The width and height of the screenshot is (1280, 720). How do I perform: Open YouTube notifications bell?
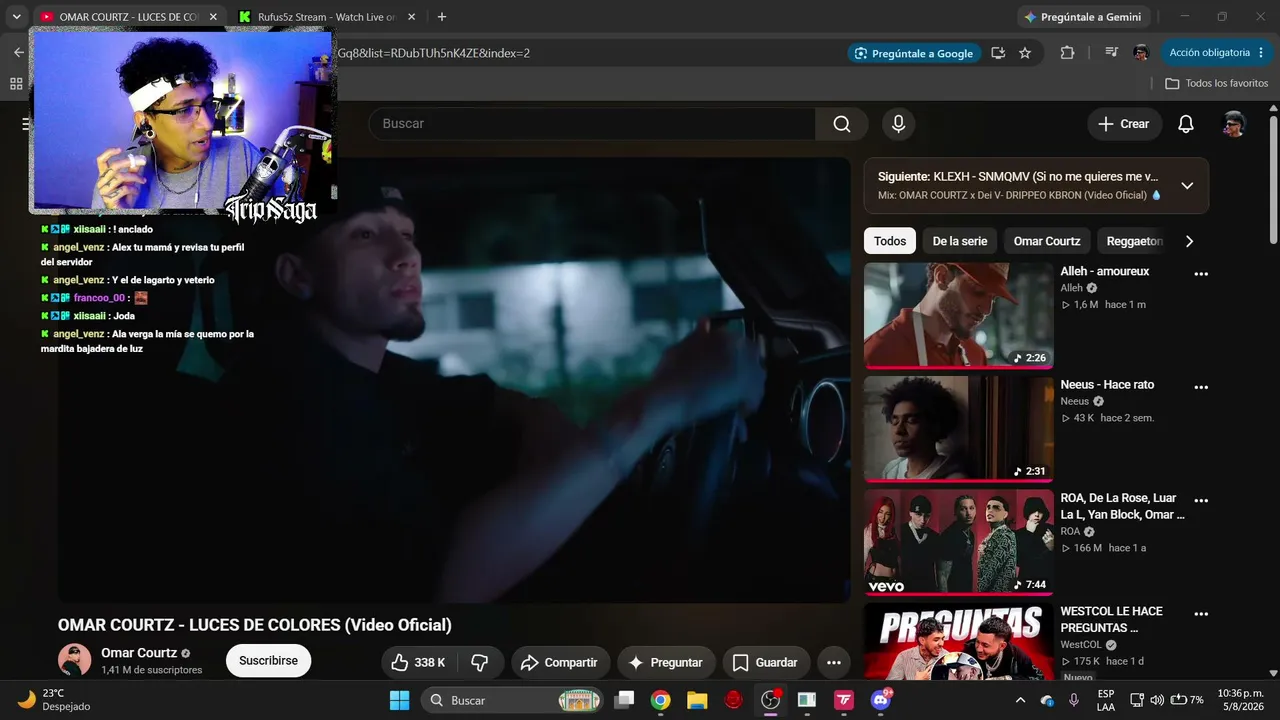coord(1186,124)
